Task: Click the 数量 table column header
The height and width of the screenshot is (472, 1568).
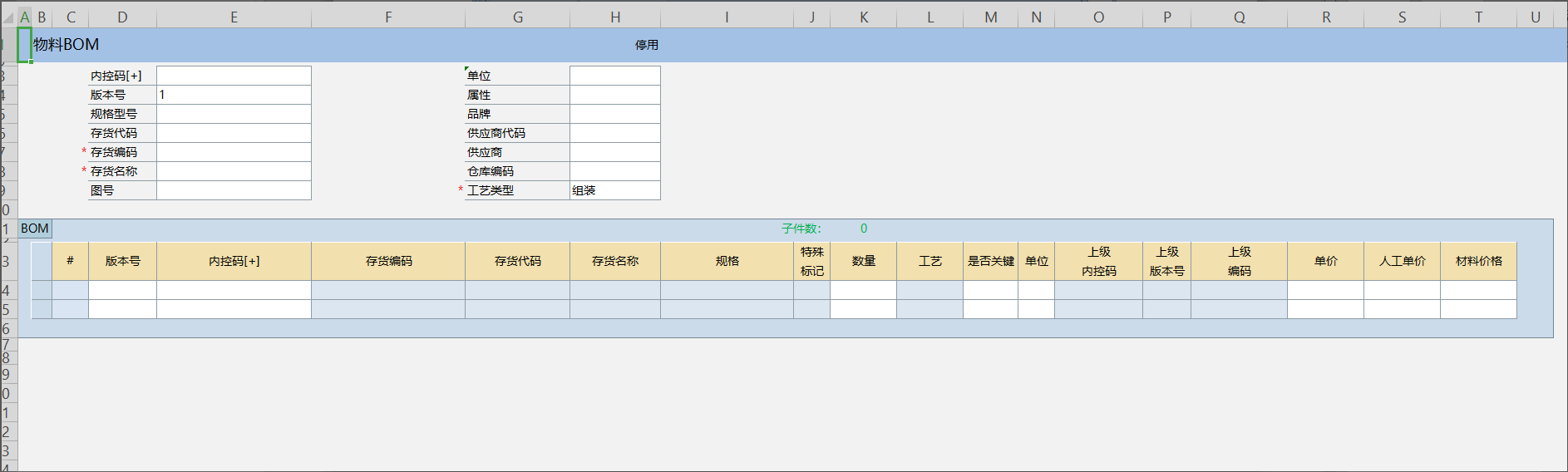Action: (863, 261)
